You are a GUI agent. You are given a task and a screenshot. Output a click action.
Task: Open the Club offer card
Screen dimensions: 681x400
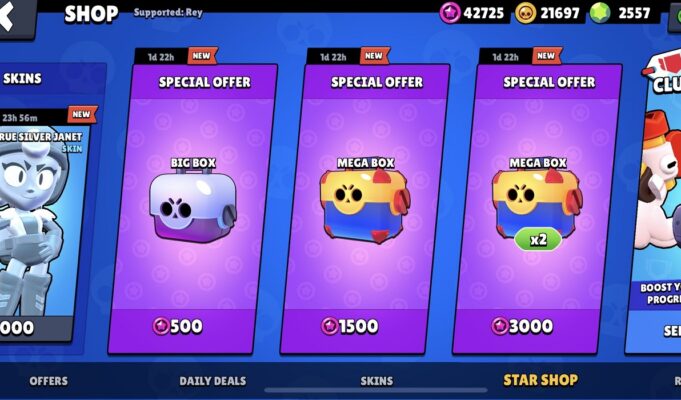pos(656,204)
